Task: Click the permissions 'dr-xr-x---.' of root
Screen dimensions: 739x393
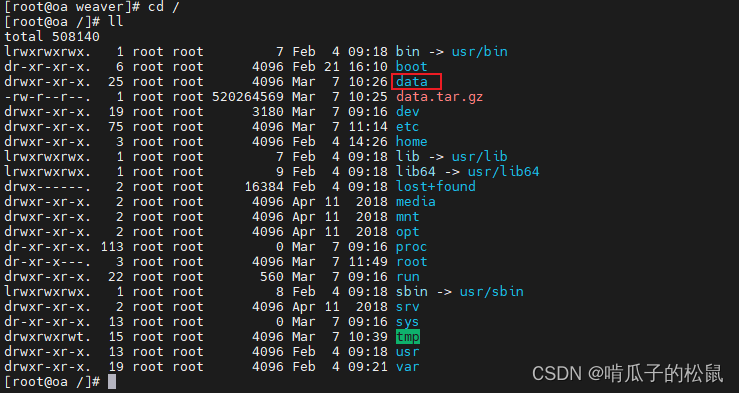Action: pos(48,262)
